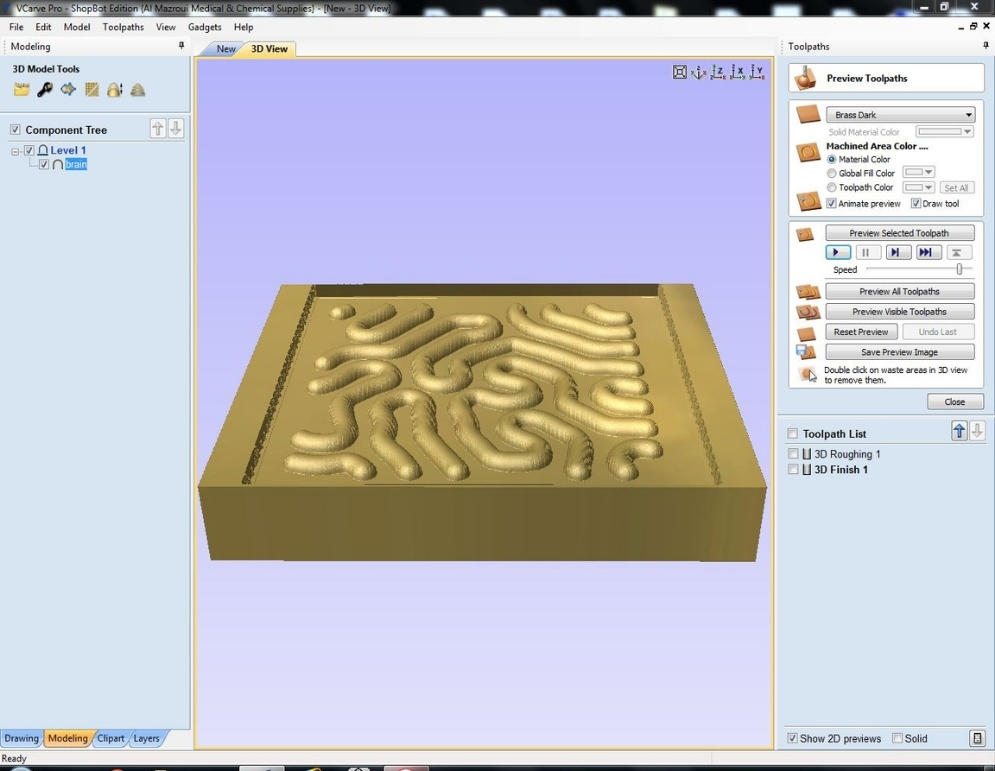Image resolution: width=995 pixels, height=771 pixels.
Task: Click the import 3D model folder icon
Action: 21,90
